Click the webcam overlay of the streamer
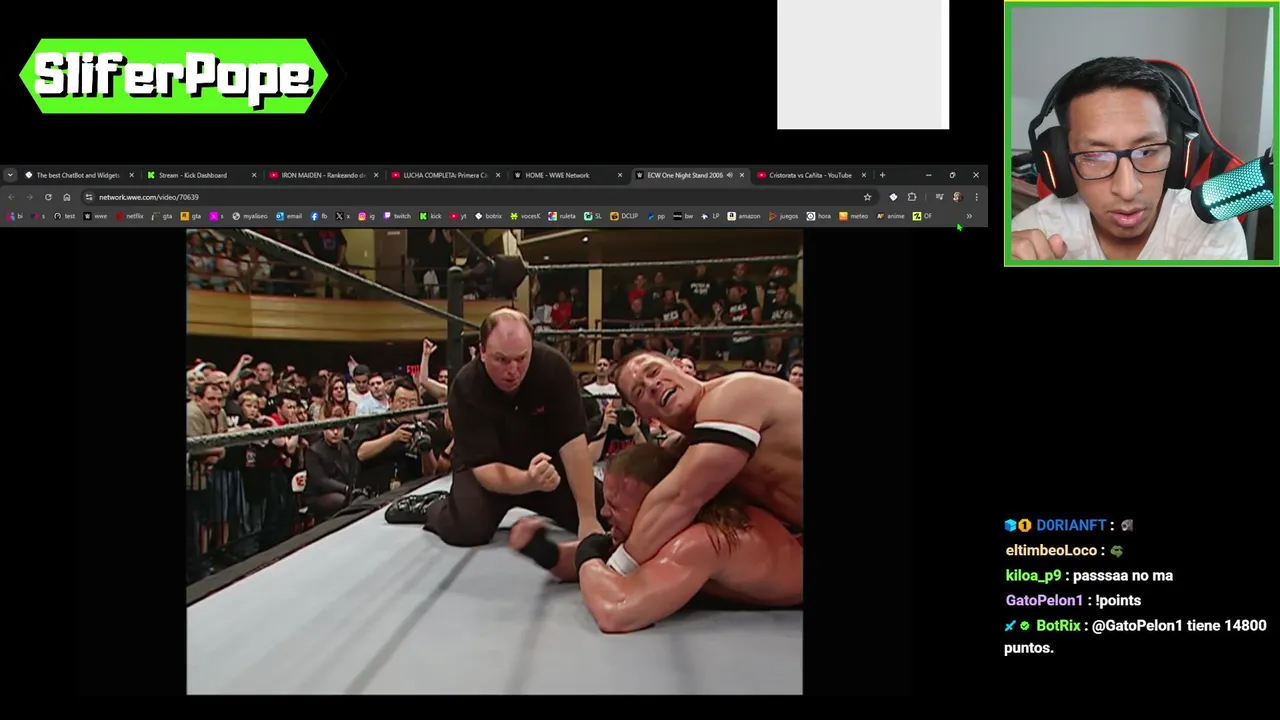1280x720 pixels. click(x=1141, y=134)
